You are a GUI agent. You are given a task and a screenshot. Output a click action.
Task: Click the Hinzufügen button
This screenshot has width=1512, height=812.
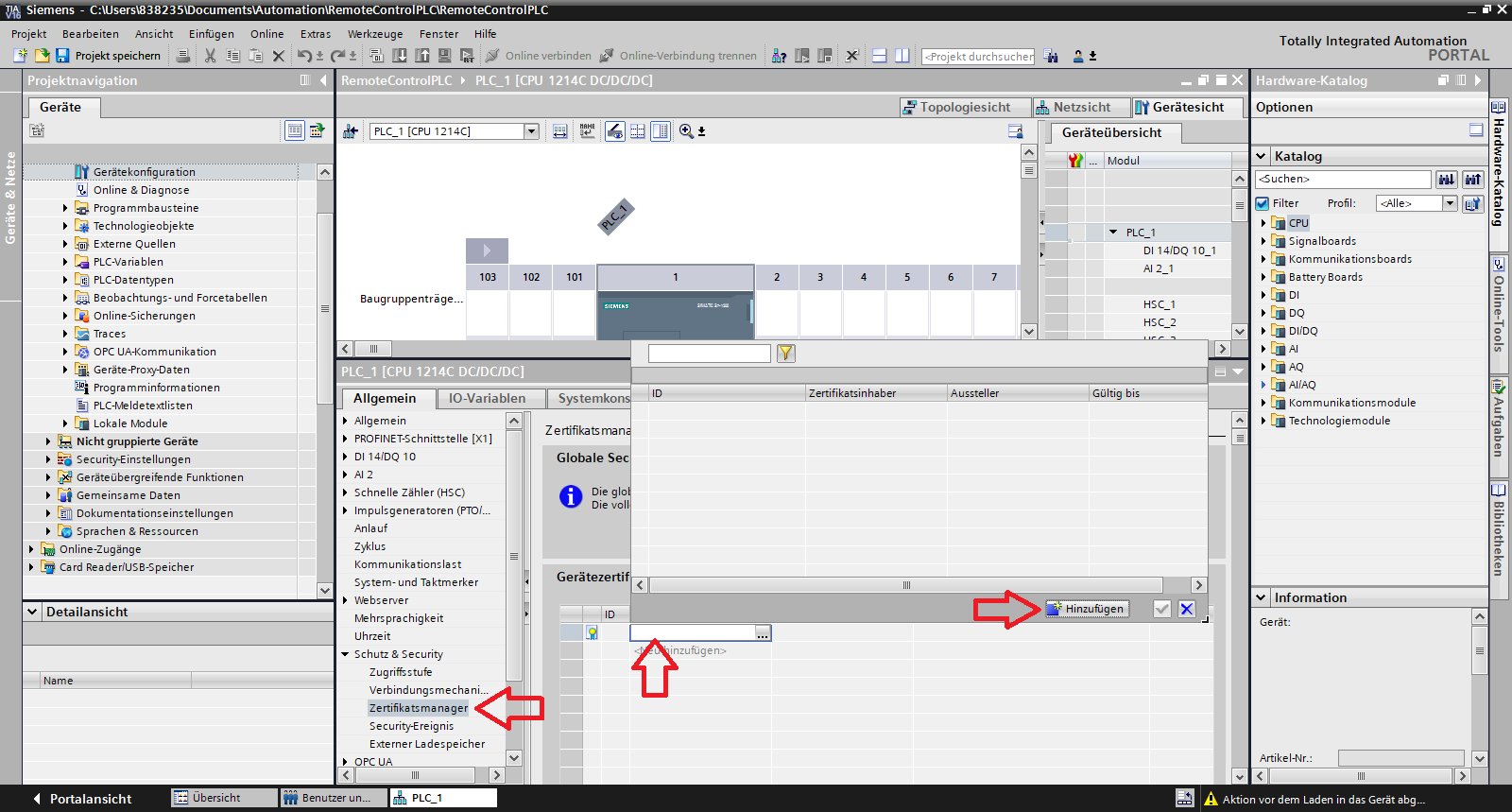pyautogui.click(x=1087, y=609)
